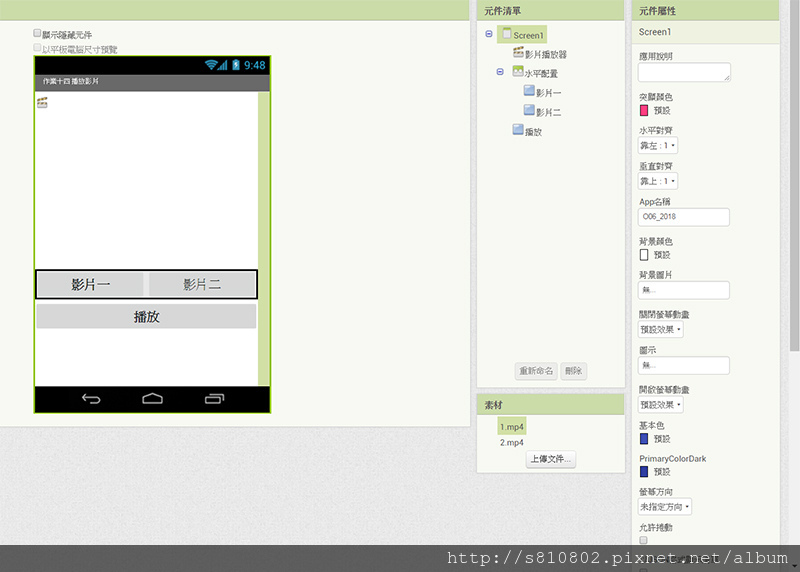The width and height of the screenshot is (800, 572).
Task: Click the 上傳文件 button
Action: click(551, 459)
